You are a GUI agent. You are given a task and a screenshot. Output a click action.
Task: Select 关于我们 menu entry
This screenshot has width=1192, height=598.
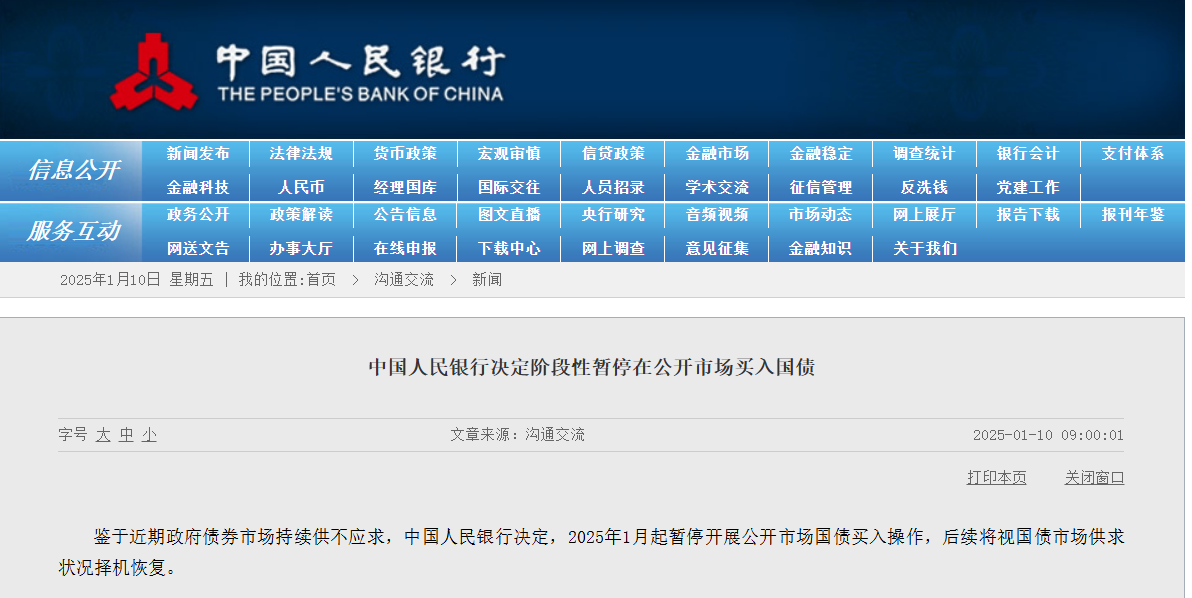(924, 248)
